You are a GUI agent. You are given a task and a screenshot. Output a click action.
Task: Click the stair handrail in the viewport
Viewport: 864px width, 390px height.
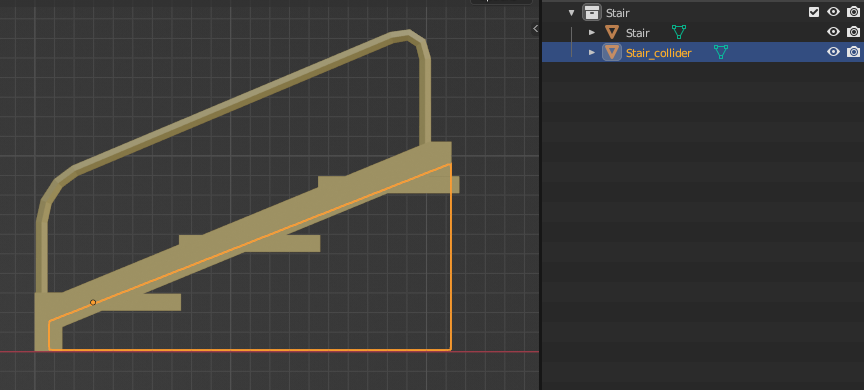[231, 105]
